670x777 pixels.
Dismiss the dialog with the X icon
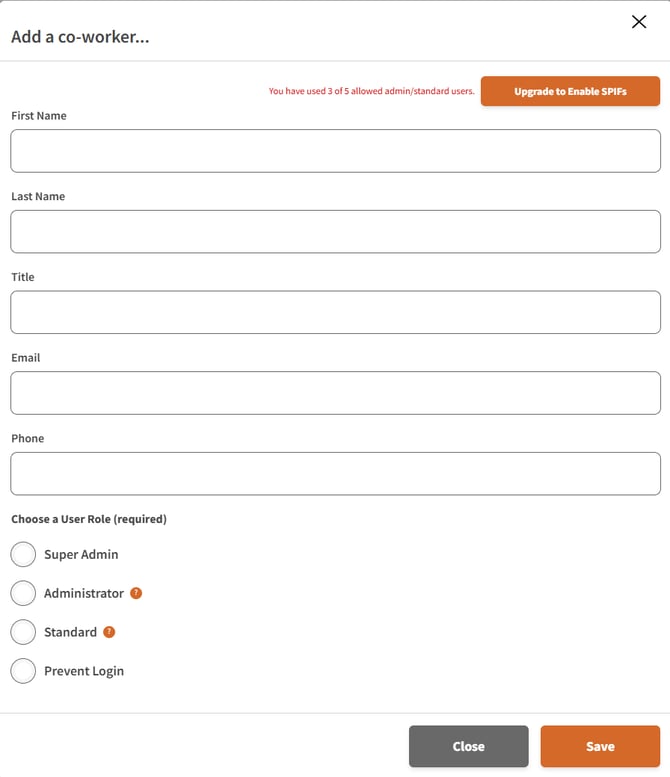[x=639, y=22]
